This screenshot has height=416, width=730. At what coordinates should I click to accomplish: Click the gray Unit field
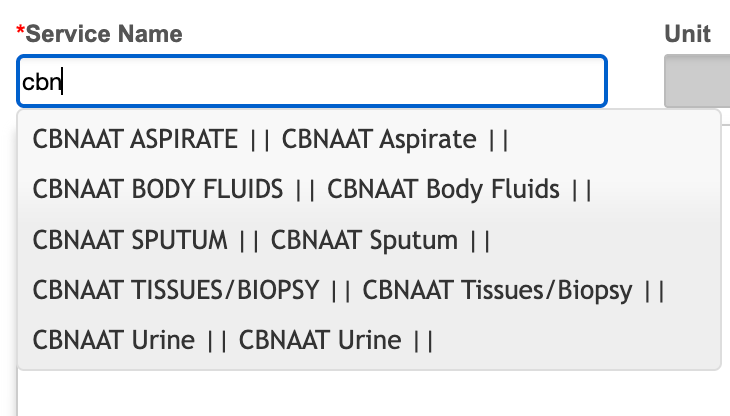(x=697, y=82)
